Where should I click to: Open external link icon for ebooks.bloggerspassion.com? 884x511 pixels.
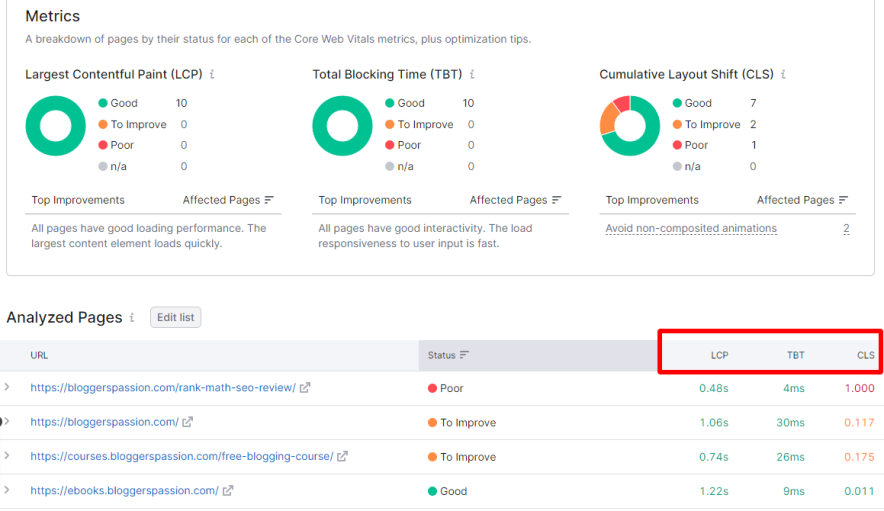pyautogui.click(x=228, y=491)
